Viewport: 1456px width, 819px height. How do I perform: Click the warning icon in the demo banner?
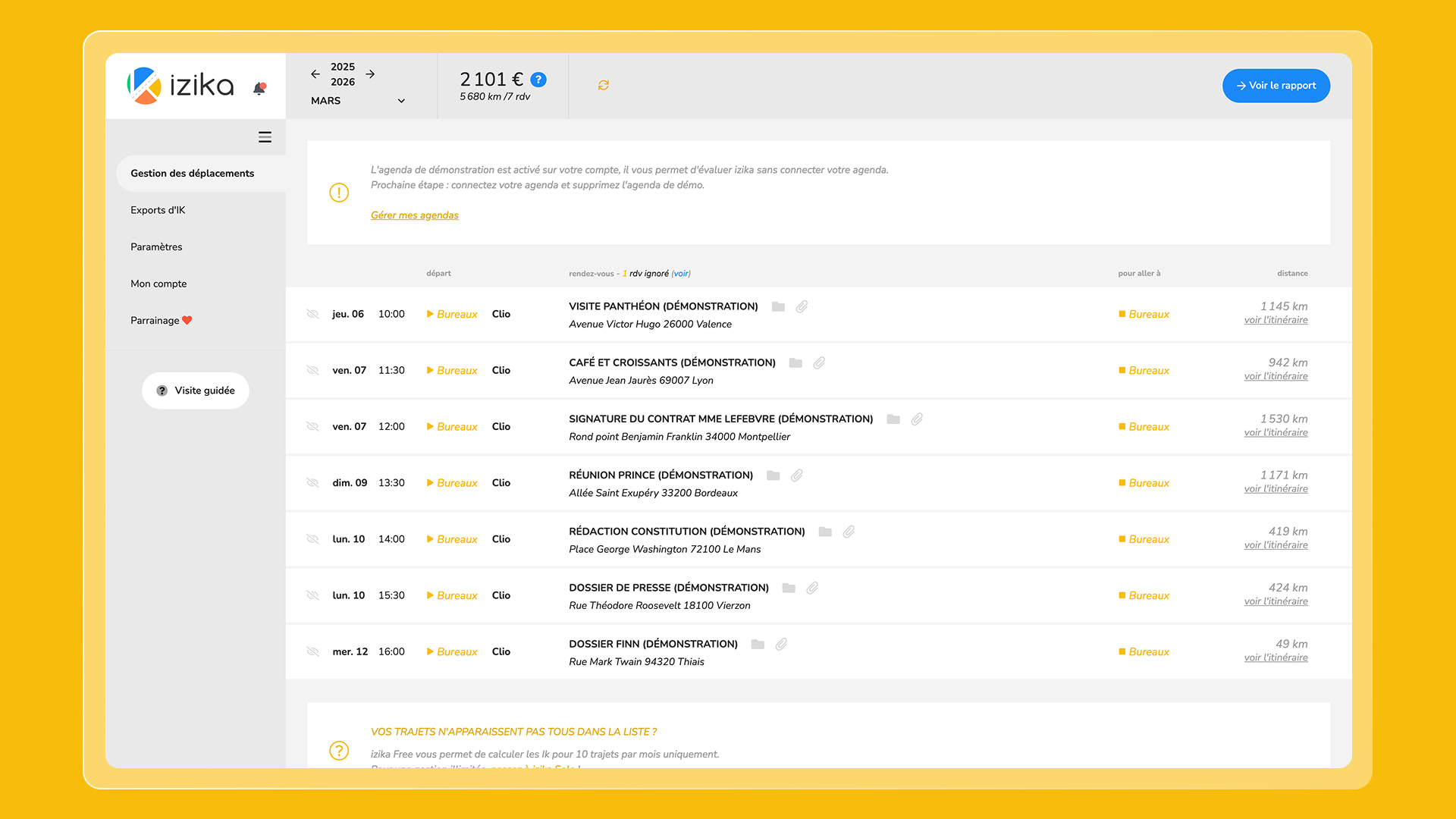339,193
